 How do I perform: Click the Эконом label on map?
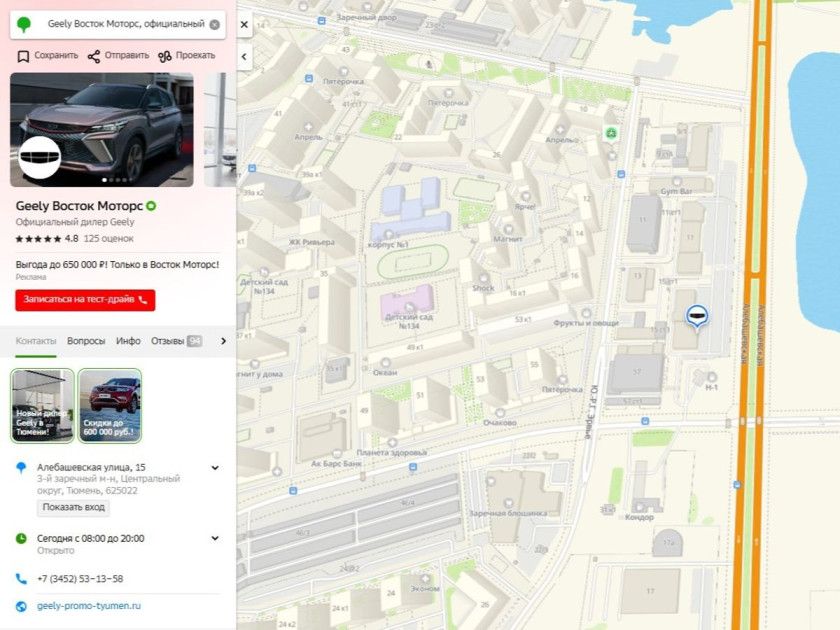pyautogui.click(x=425, y=589)
